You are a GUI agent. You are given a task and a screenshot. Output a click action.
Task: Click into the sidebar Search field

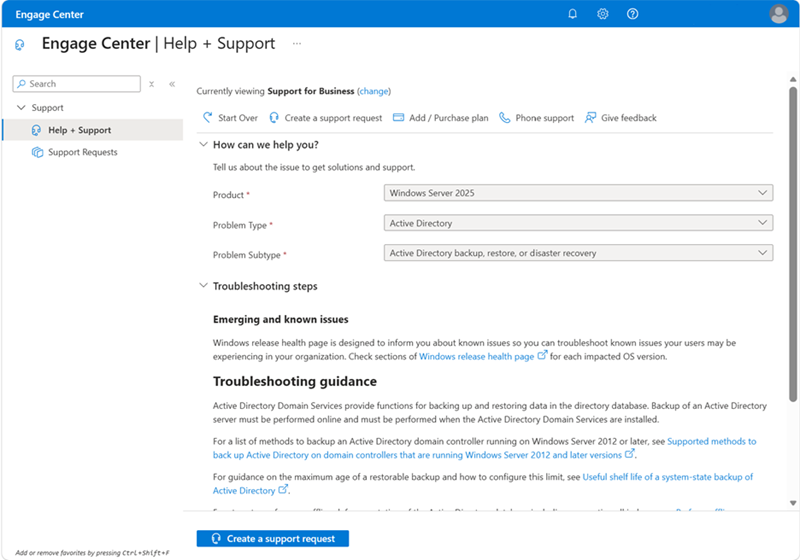click(x=77, y=84)
